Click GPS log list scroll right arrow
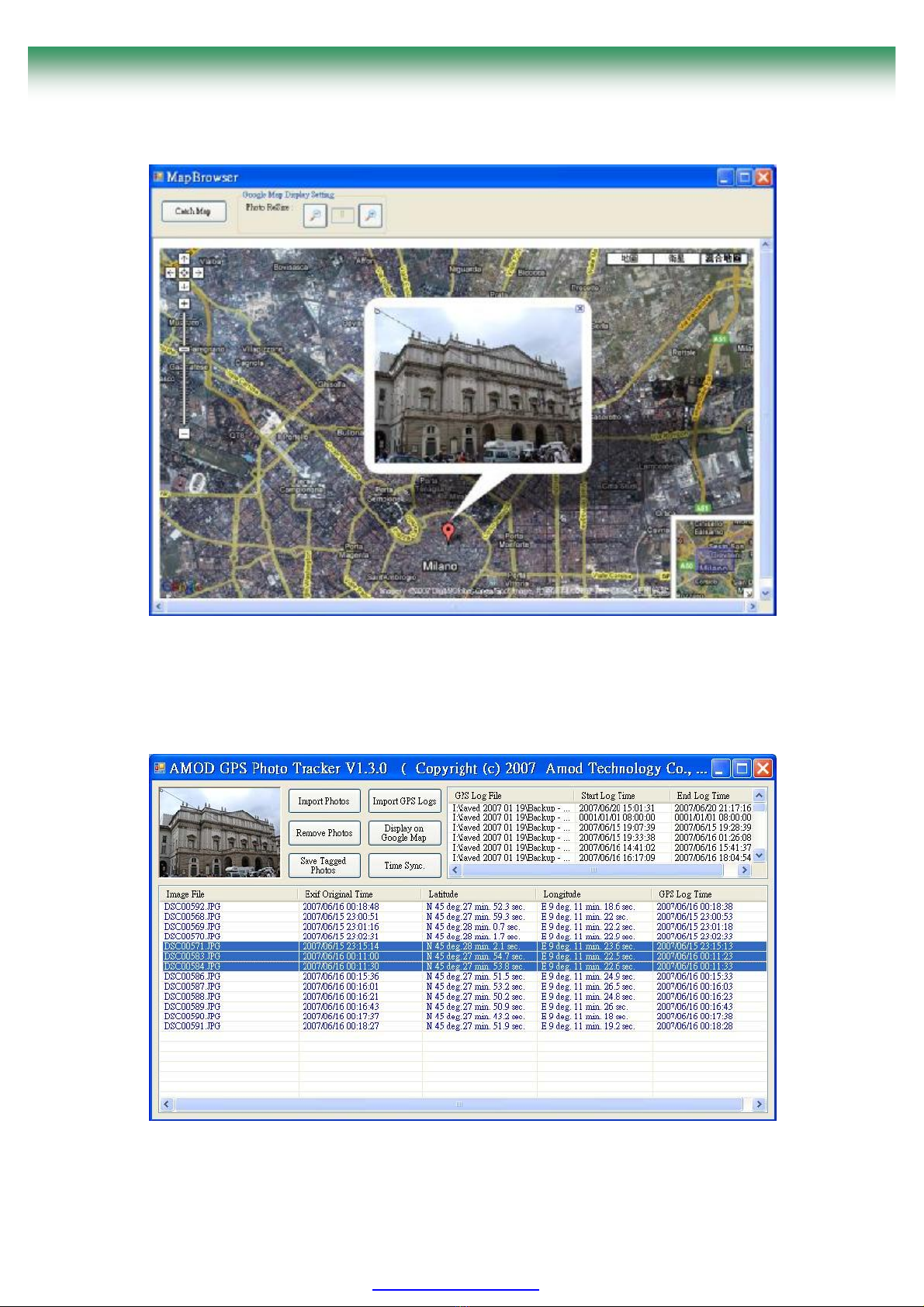Screen dimensions: 924x1307 (745, 870)
